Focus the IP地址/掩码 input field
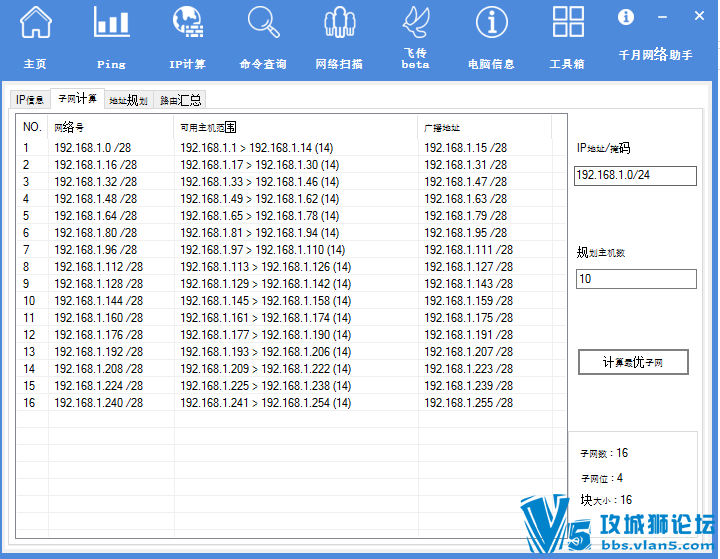The image size is (720, 559). click(x=635, y=175)
